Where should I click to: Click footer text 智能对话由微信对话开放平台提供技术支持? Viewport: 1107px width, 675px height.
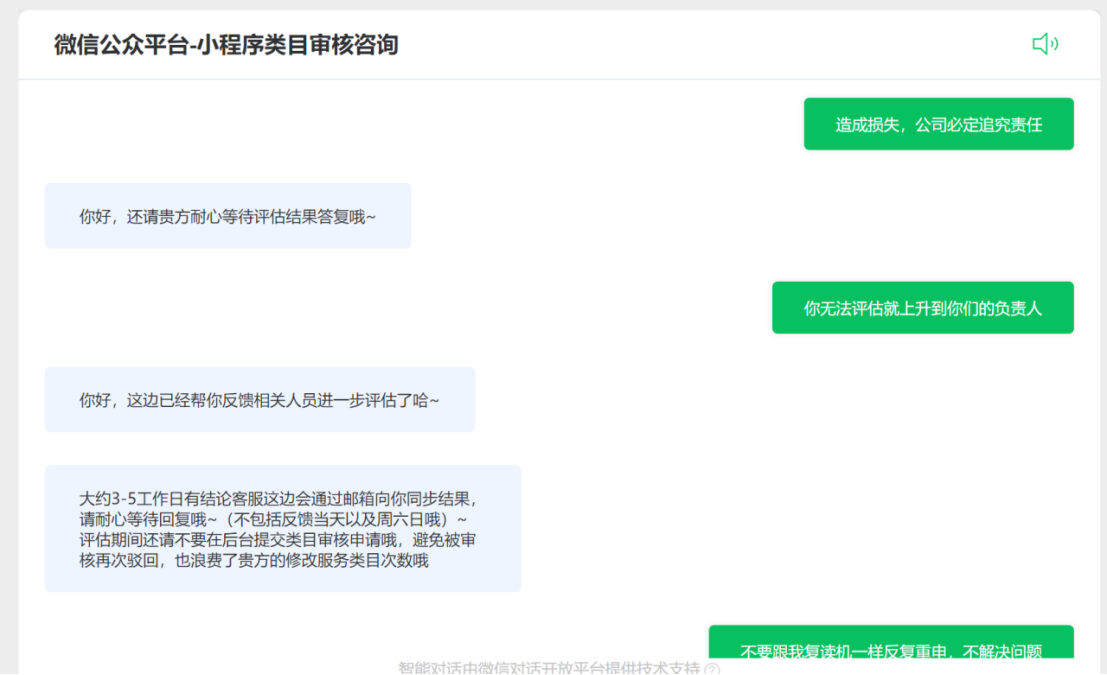549,667
